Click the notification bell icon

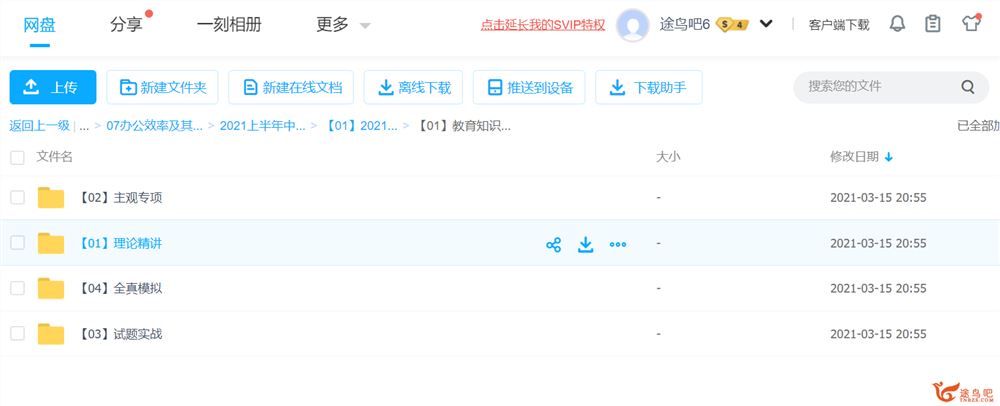click(897, 24)
